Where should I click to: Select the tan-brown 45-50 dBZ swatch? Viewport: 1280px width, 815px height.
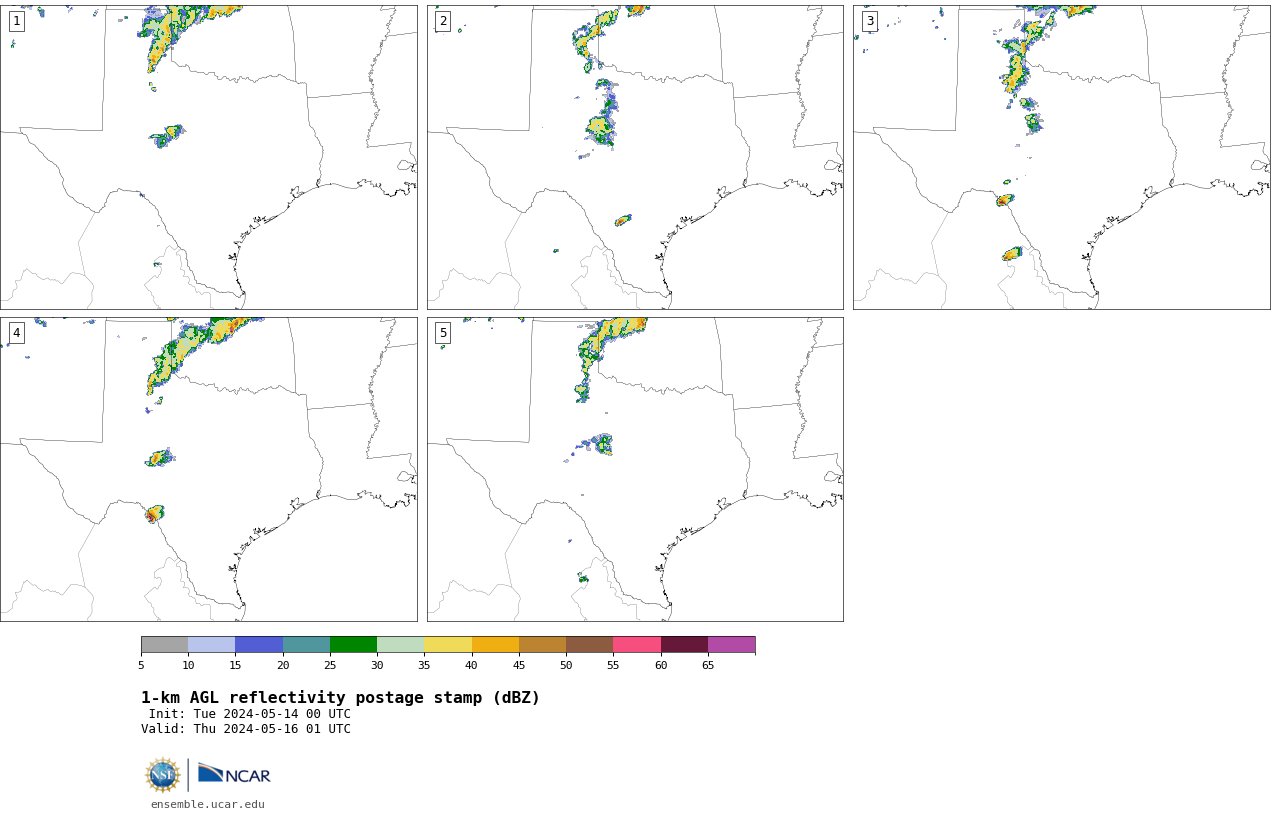tap(542, 644)
